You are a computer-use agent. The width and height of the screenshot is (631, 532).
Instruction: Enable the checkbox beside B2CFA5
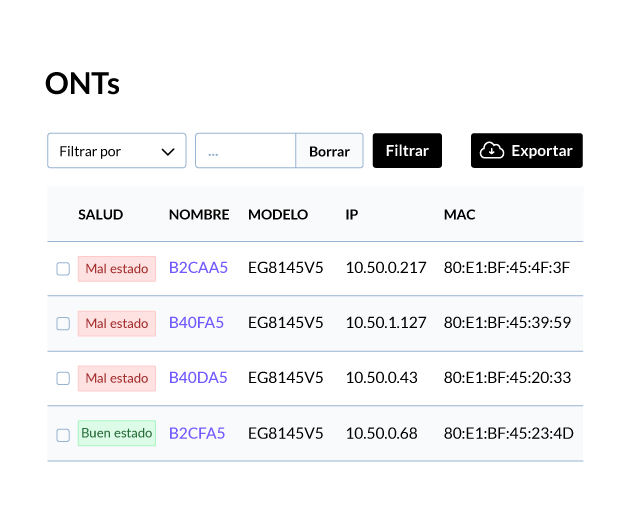tap(63, 435)
